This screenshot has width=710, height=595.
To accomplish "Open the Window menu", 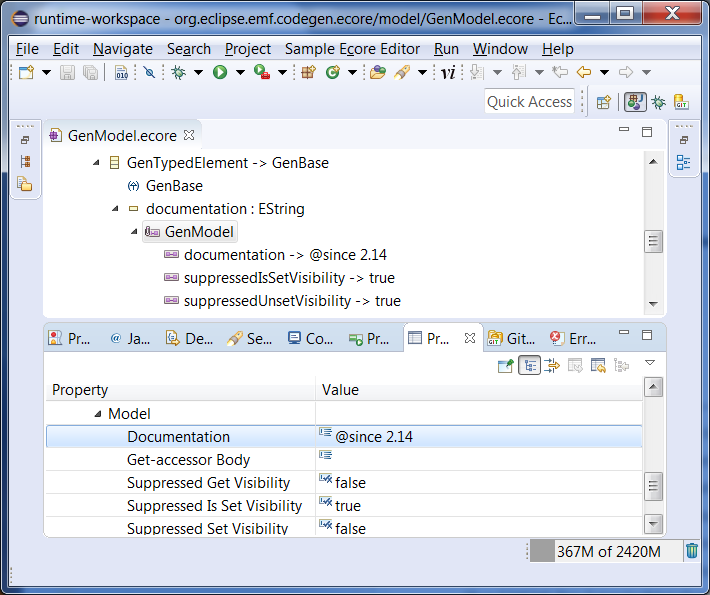I will tap(500, 49).
